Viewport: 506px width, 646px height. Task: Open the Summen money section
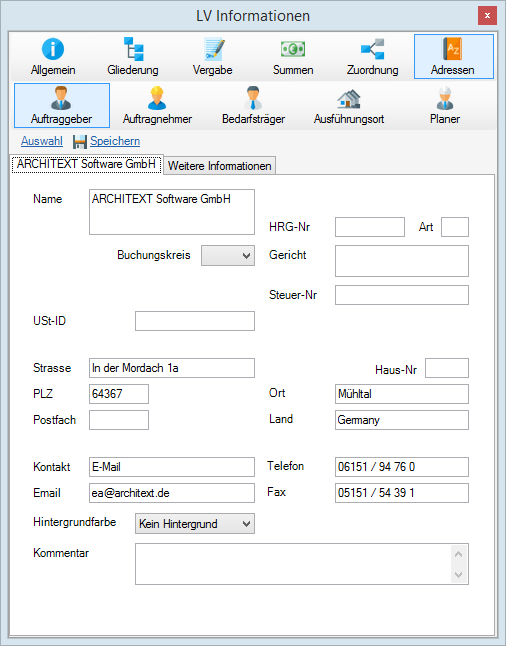click(293, 57)
